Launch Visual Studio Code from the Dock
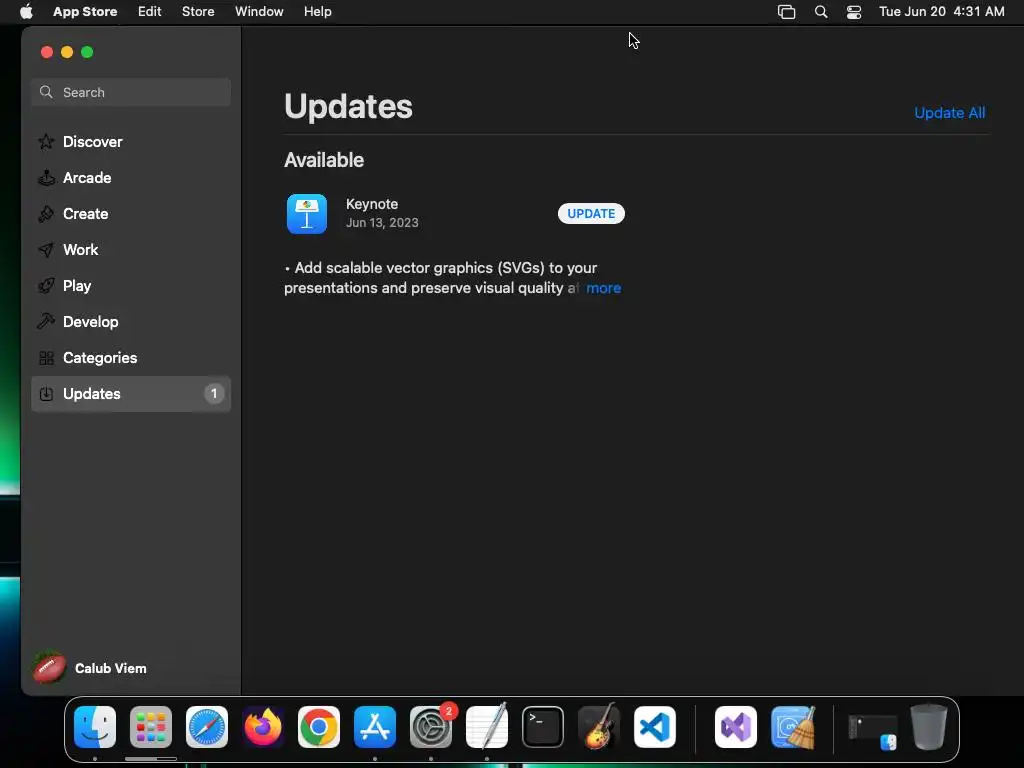The image size is (1024, 768). coord(655,727)
